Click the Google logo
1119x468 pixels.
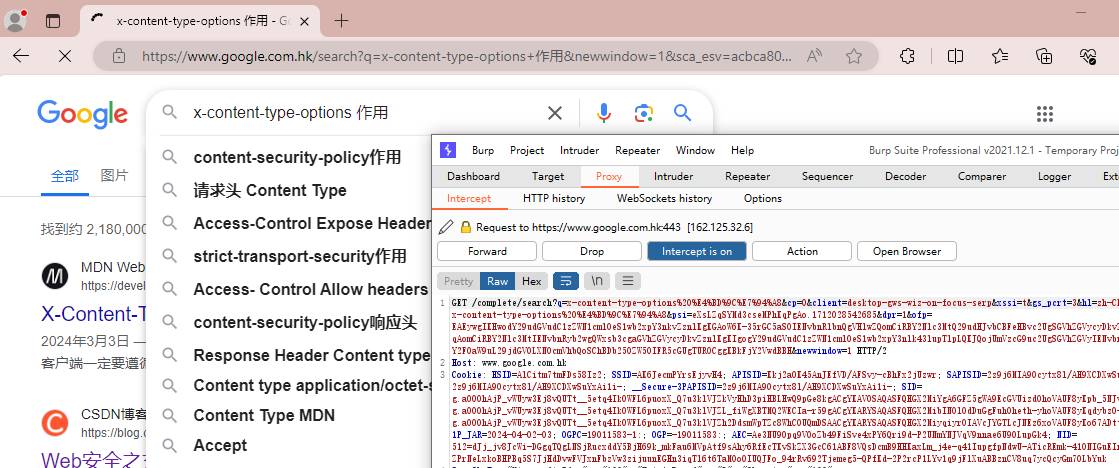83,114
